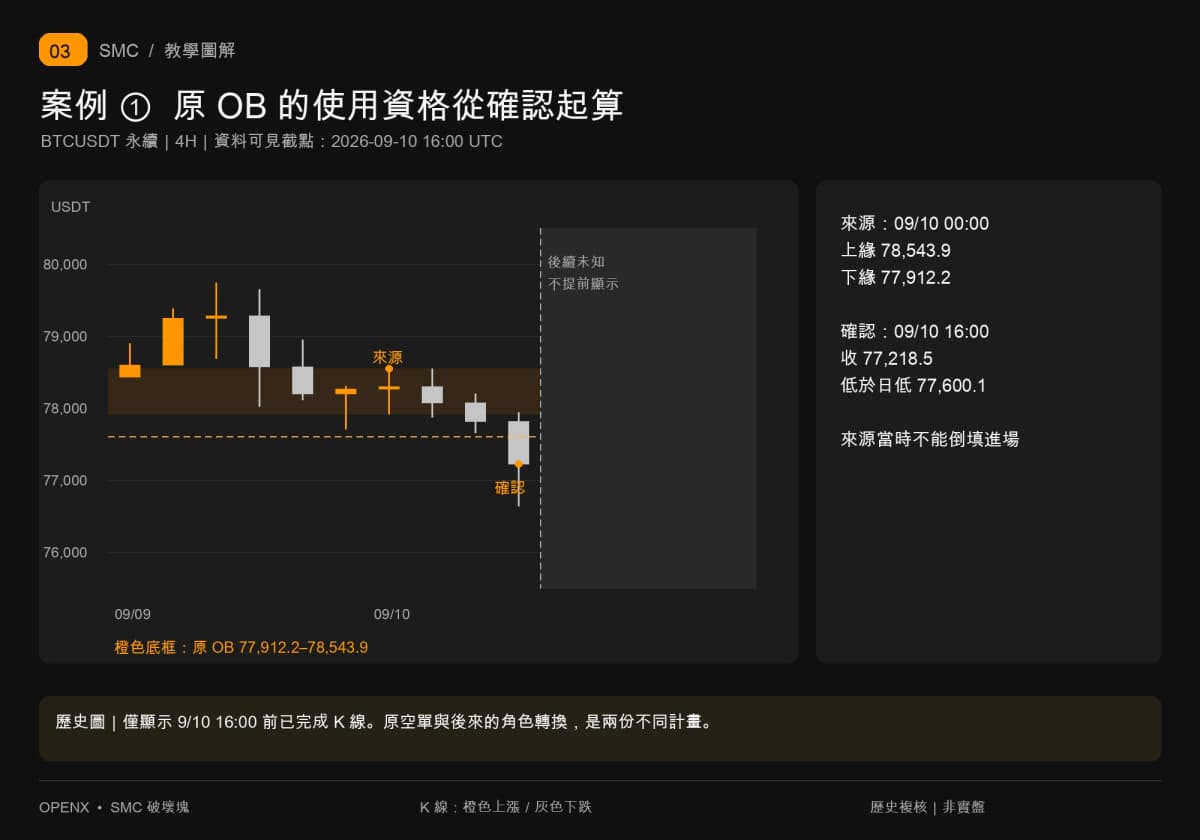Click the 歷史圖 note in the bottom banner
The height and width of the screenshot is (840, 1200).
384,722
